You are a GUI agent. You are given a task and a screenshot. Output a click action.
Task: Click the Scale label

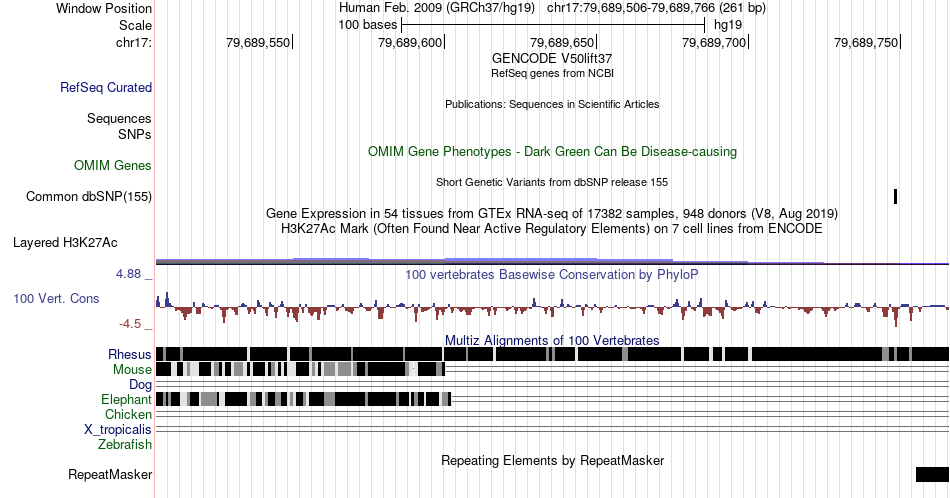click(135, 25)
